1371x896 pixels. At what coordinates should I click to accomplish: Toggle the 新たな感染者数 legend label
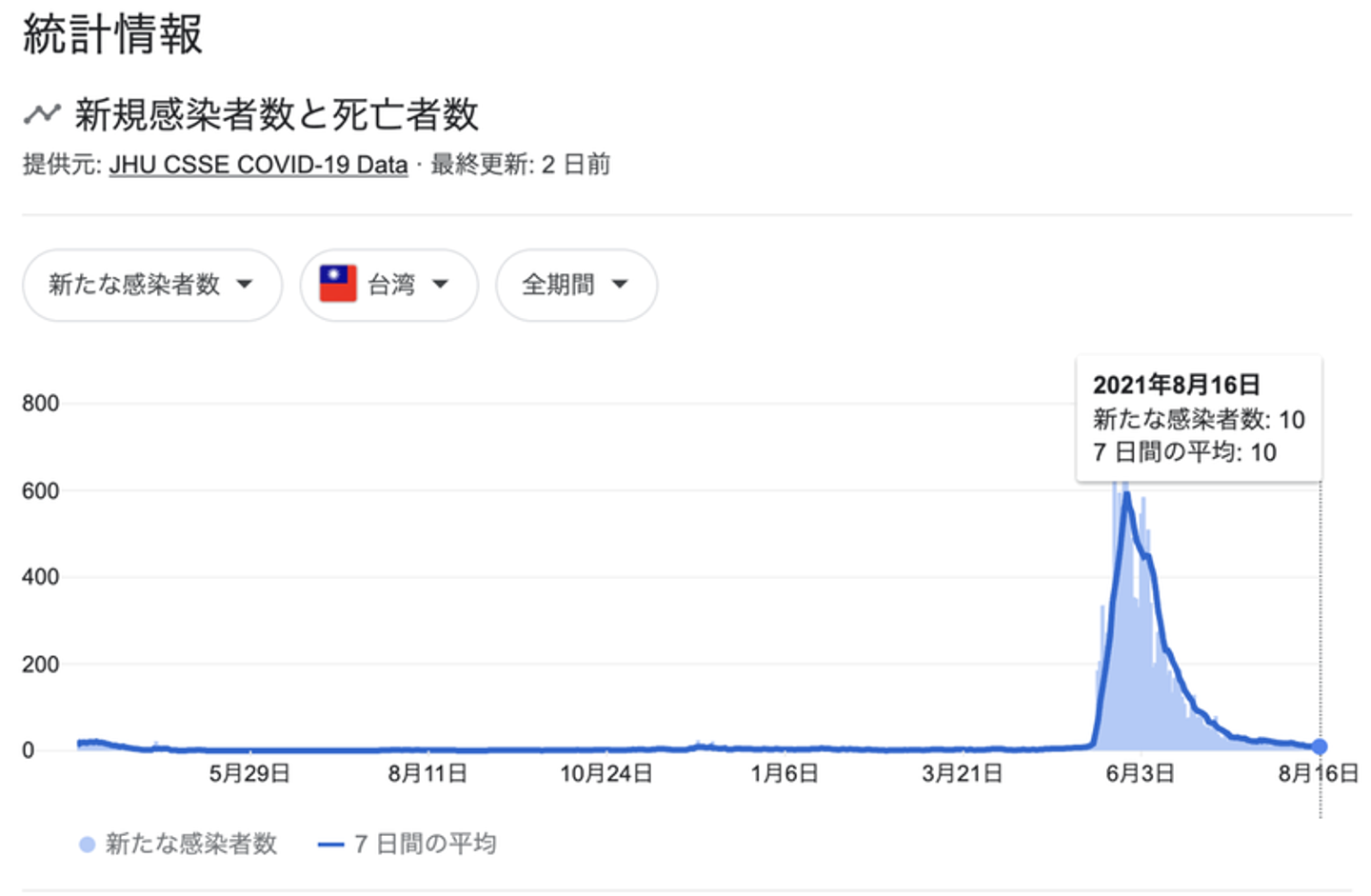coord(190,844)
